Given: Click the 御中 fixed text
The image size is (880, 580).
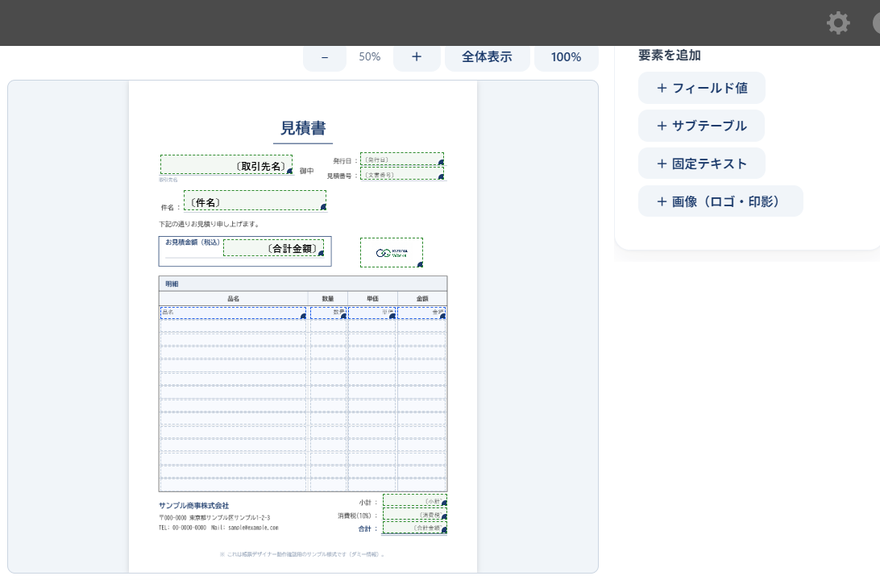Looking at the screenshot, I should click(306, 171).
